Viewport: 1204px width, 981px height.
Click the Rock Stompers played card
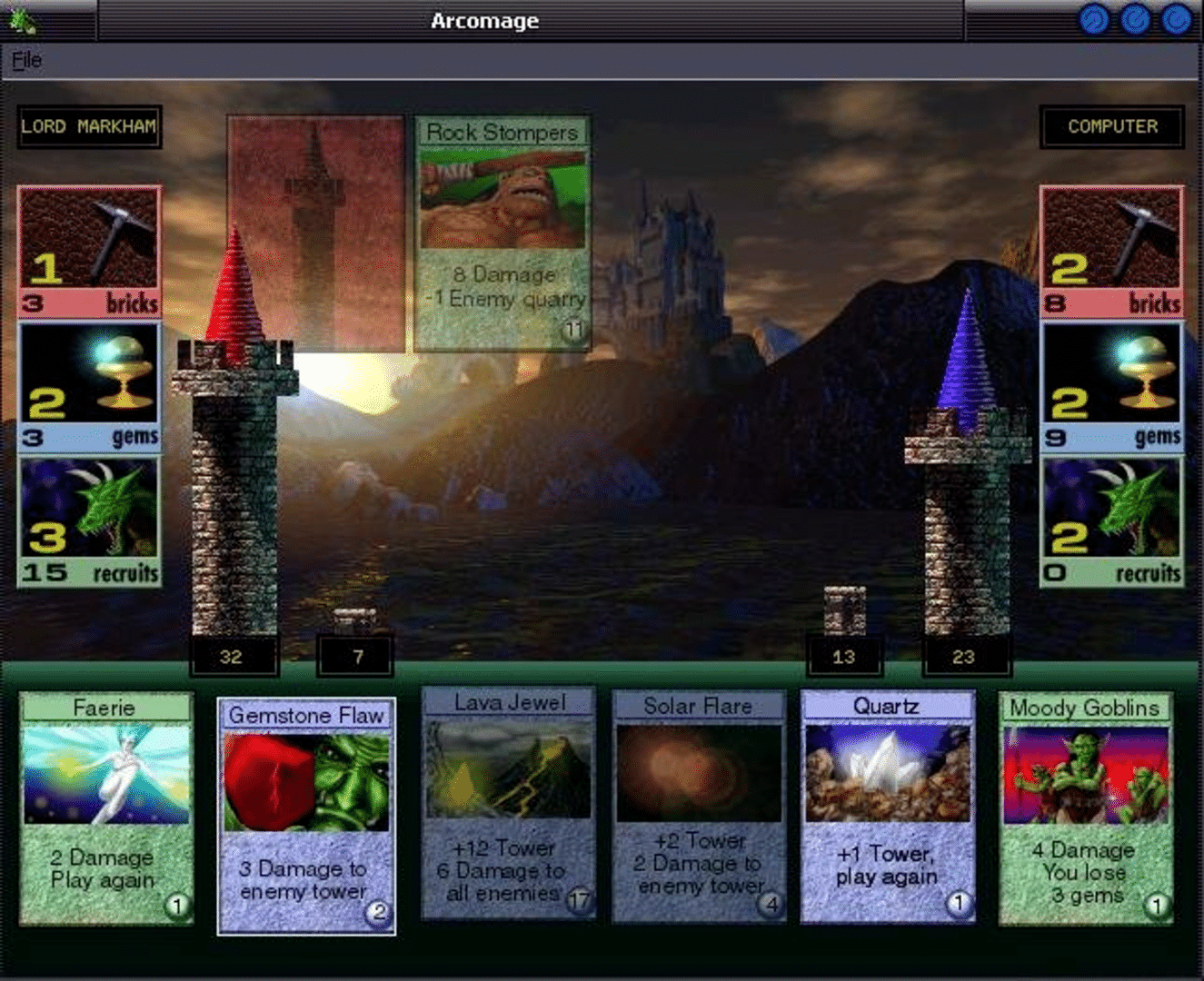(502, 233)
